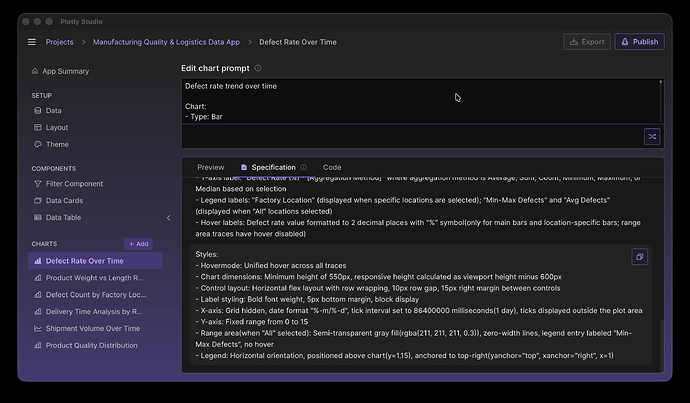Open the Filter Component item
The image size is (690, 403).
(x=68, y=184)
